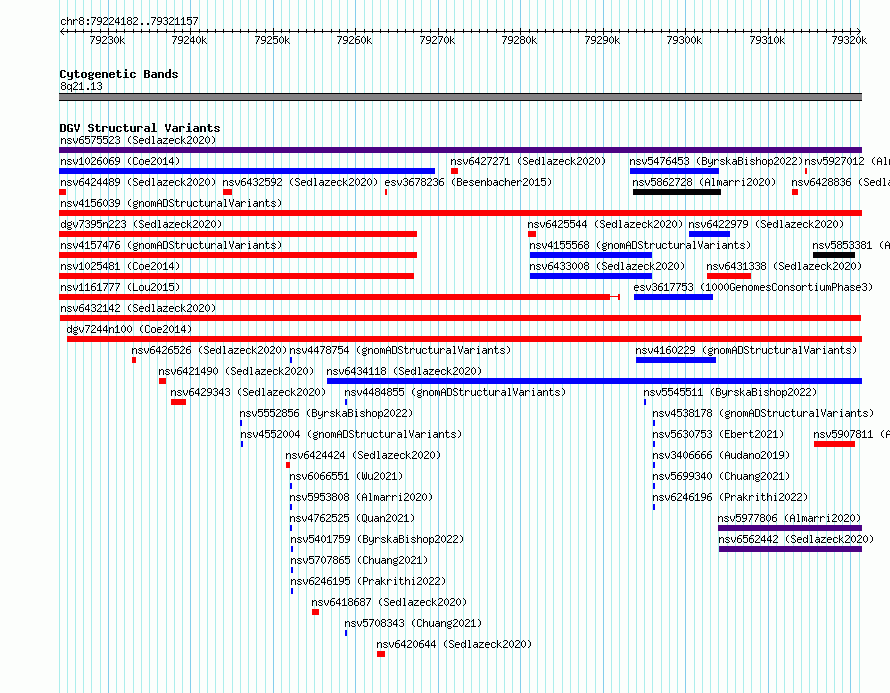Open nsv6424489 (Sedlazeck2020) label
Screen dimensions: 890x693
[138, 182]
